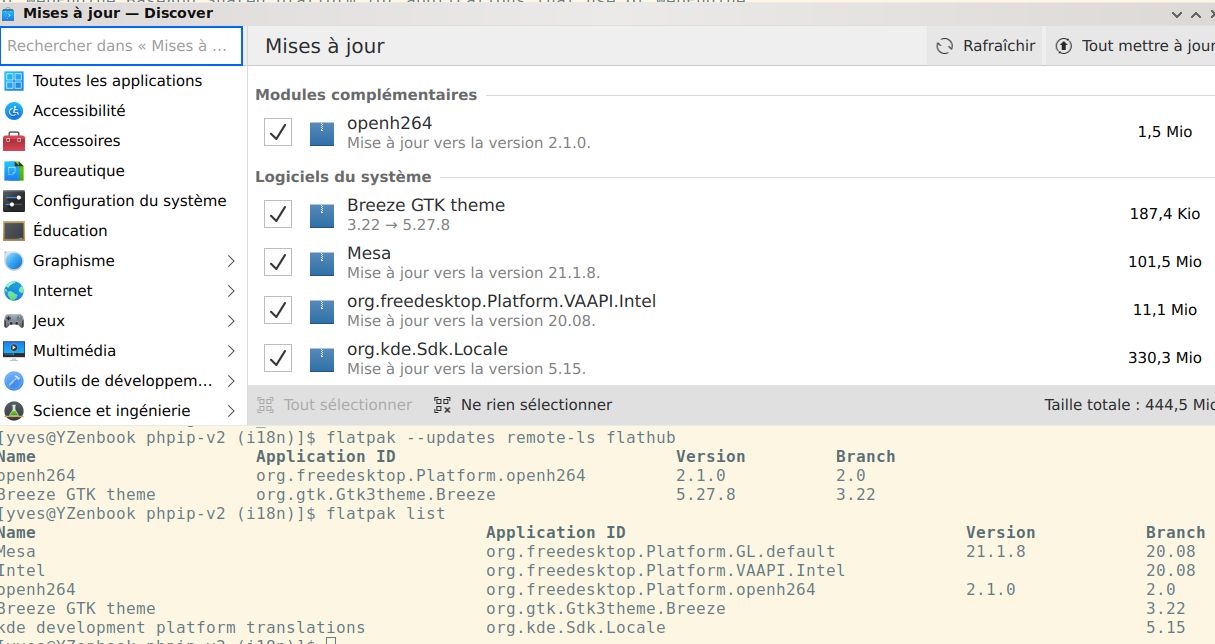The width and height of the screenshot is (1215, 644).
Task: Click org.freedesktop.Platform.GL.default in terminal
Action: 660,551
